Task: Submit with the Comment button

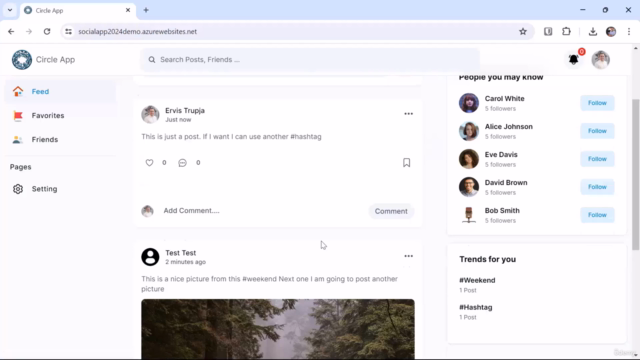Action: coord(391,211)
